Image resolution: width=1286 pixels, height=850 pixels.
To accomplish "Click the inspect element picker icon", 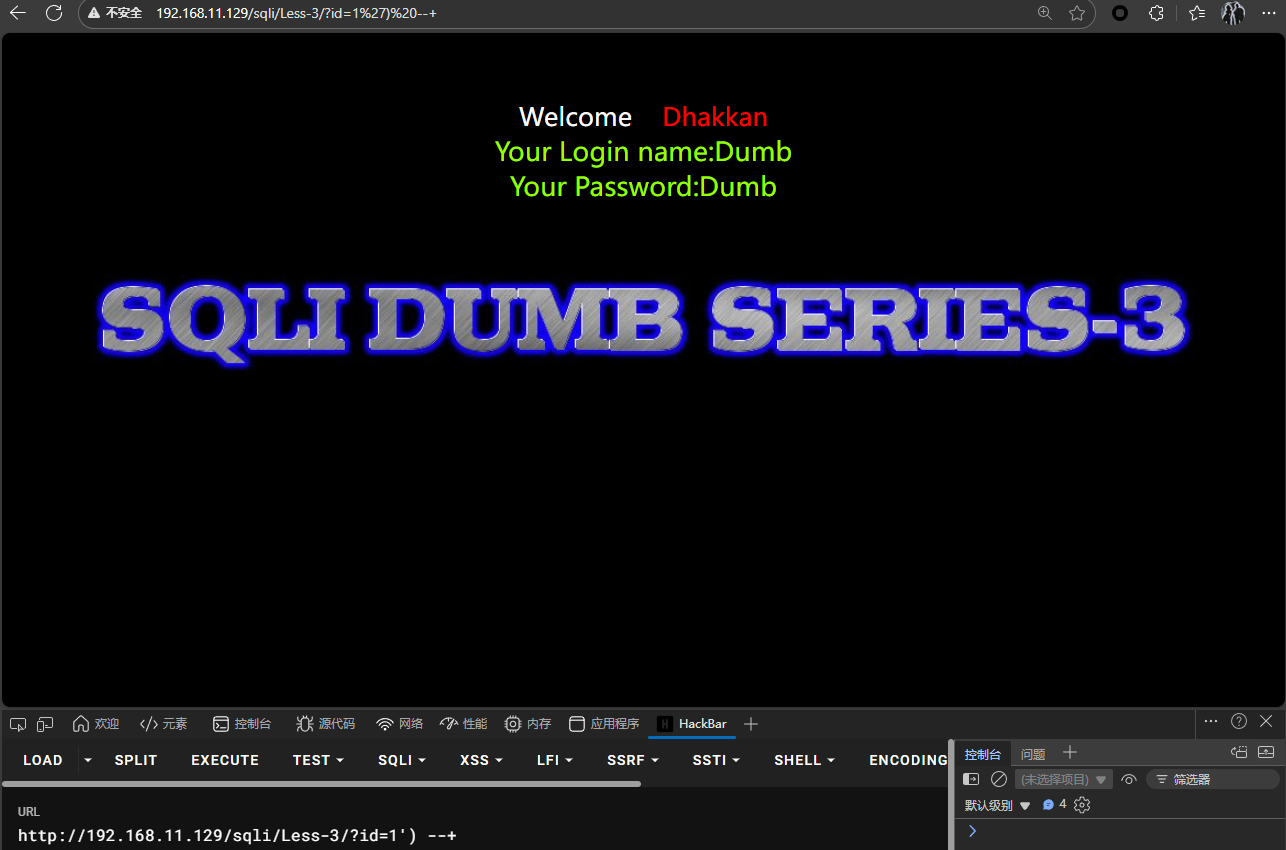I will (x=17, y=723).
